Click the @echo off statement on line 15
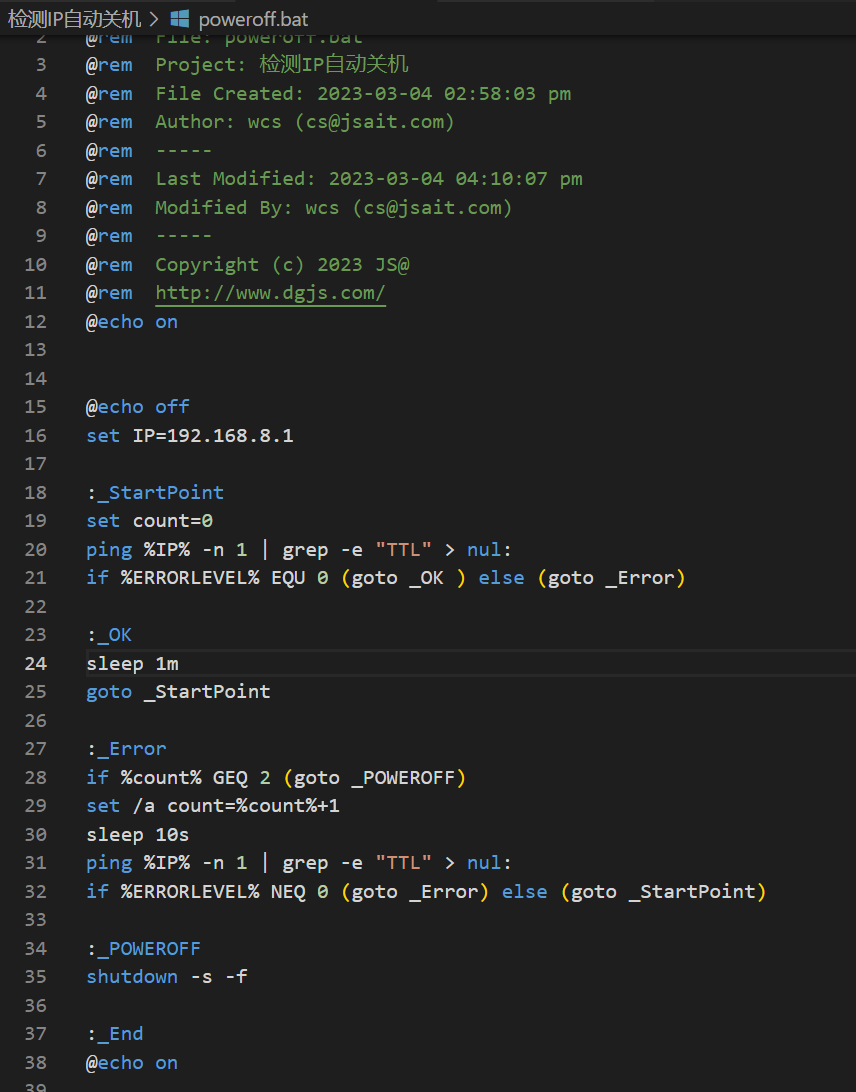This screenshot has width=856, height=1092. point(137,406)
